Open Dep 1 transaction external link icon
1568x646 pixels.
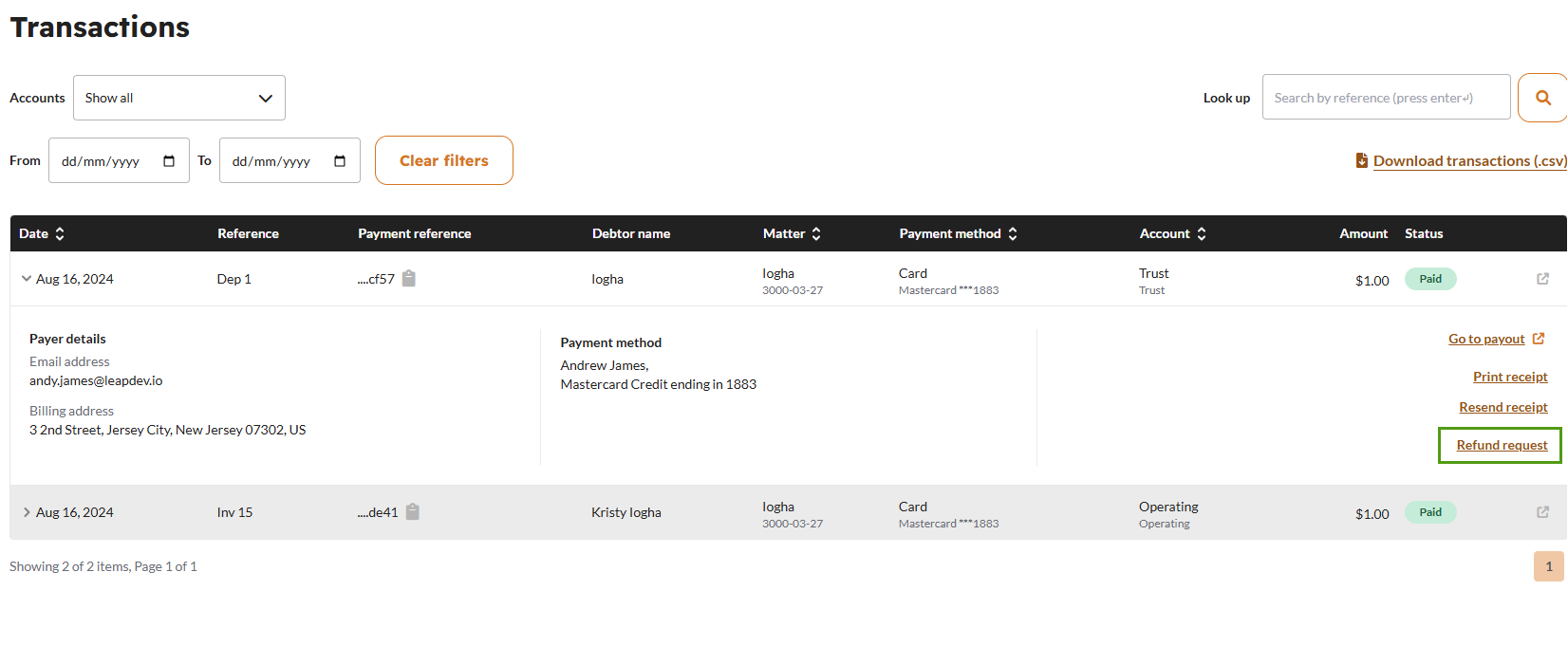[x=1542, y=279]
